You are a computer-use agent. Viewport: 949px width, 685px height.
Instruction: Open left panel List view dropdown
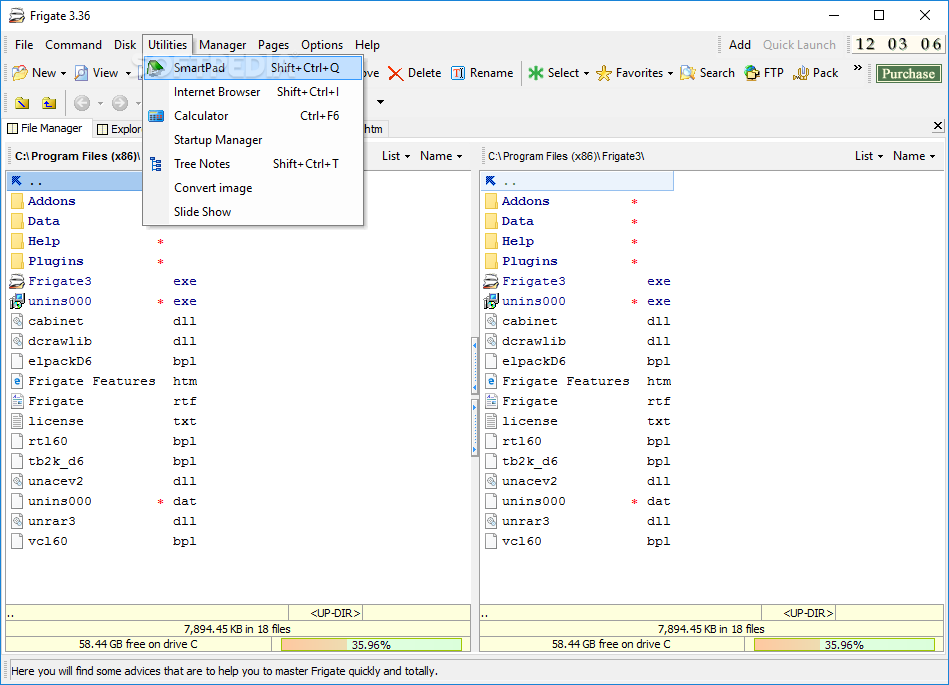pyautogui.click(x=396, y=156)
